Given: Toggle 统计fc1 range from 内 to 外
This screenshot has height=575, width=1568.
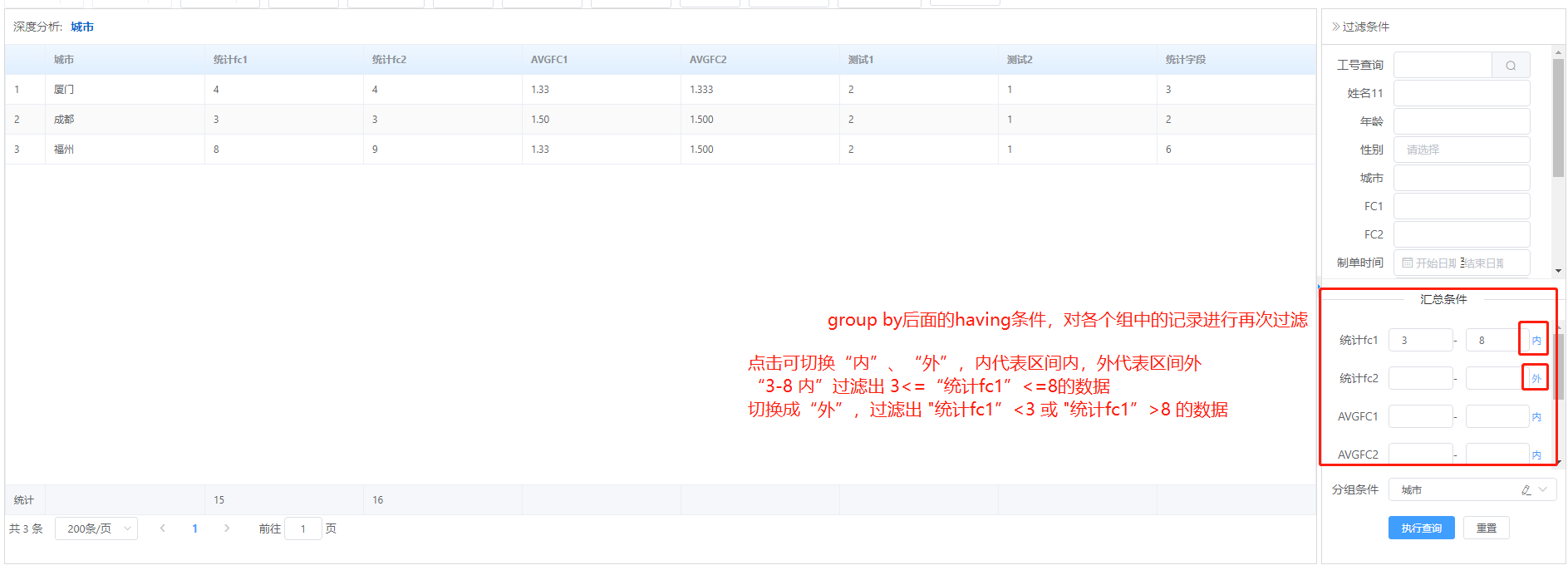Looking at the screenshot, I should click(x=1536, y=341).
